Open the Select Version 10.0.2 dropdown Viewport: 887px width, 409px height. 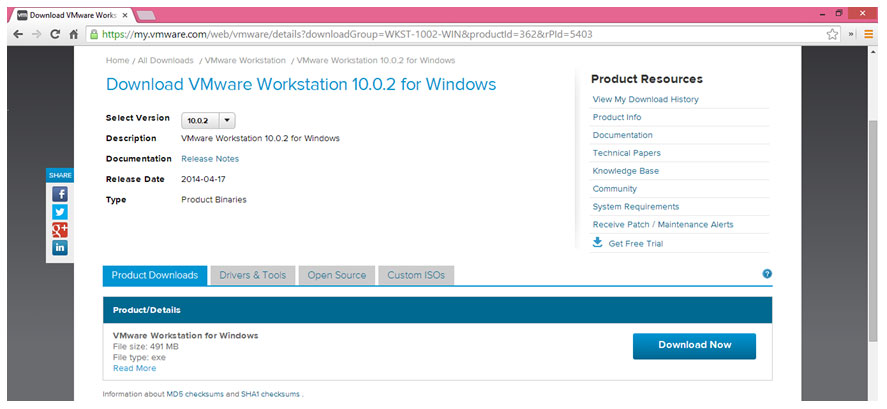pyautogui.click(x=208, y=120)
